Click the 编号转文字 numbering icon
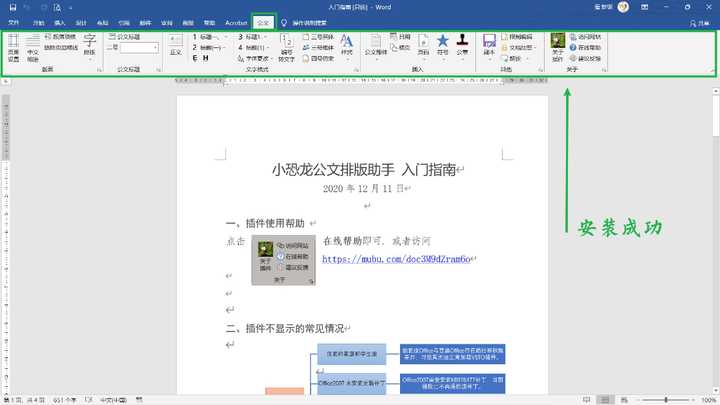The height and width of the screenshot is (405, 720). tap(287, 48)
